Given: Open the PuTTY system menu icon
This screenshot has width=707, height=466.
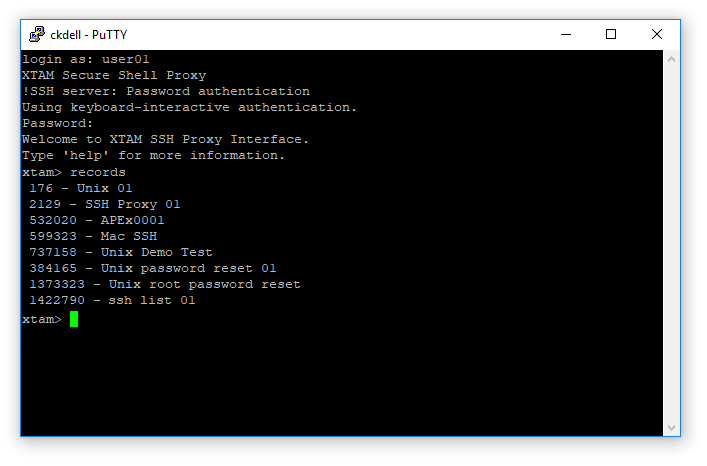Looking at the screenshot, I should pyautogui.click(x=36, y=34).
